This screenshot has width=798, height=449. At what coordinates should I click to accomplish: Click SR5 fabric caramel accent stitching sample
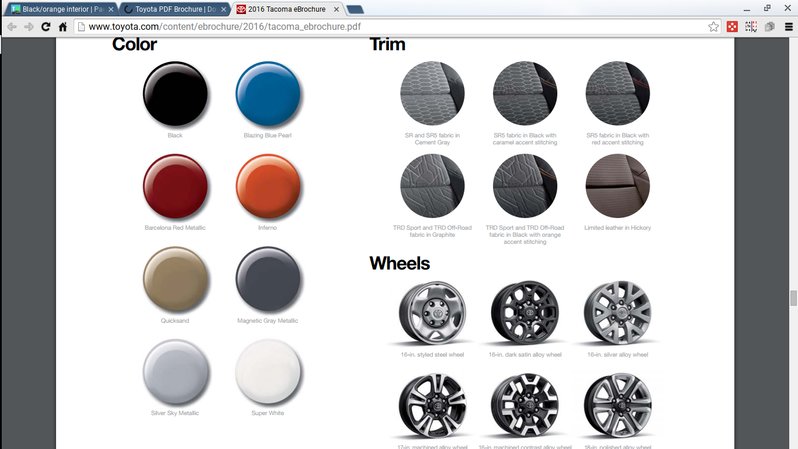[525, 93]
